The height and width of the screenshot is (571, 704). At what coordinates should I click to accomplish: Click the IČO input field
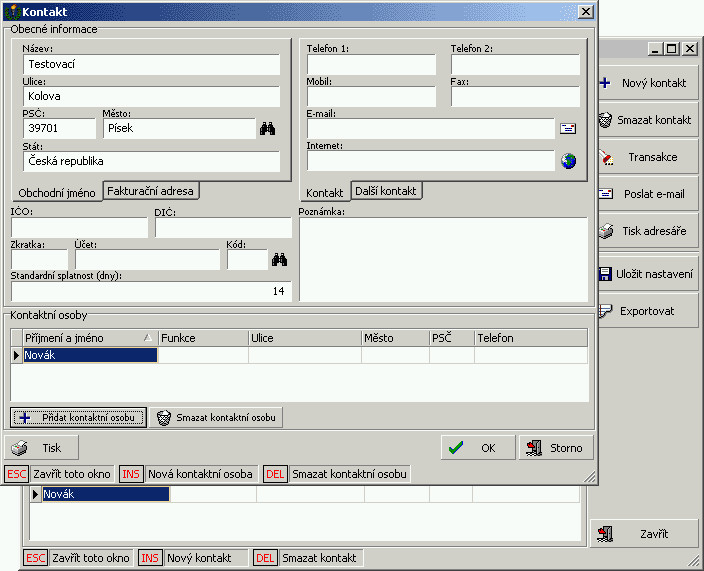tap(79, 228)
